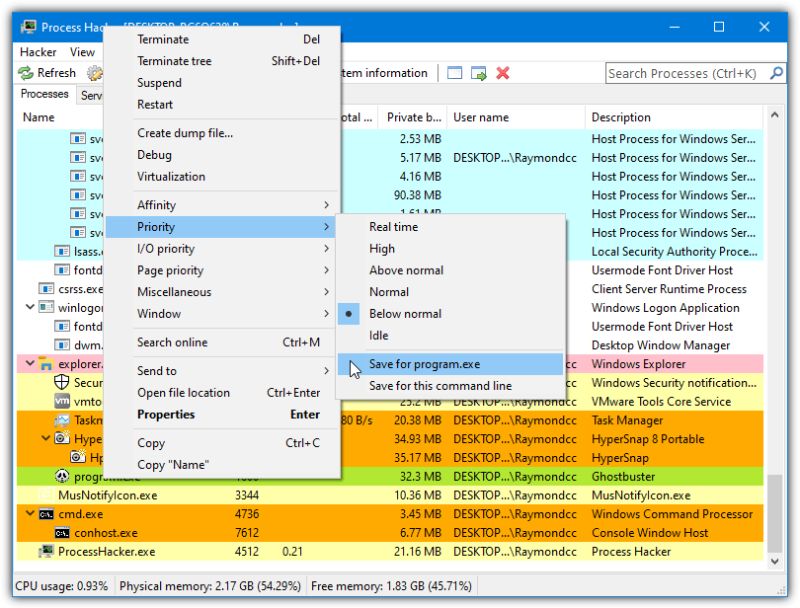Select the explorer.exe folder icon

click(46, 364)
